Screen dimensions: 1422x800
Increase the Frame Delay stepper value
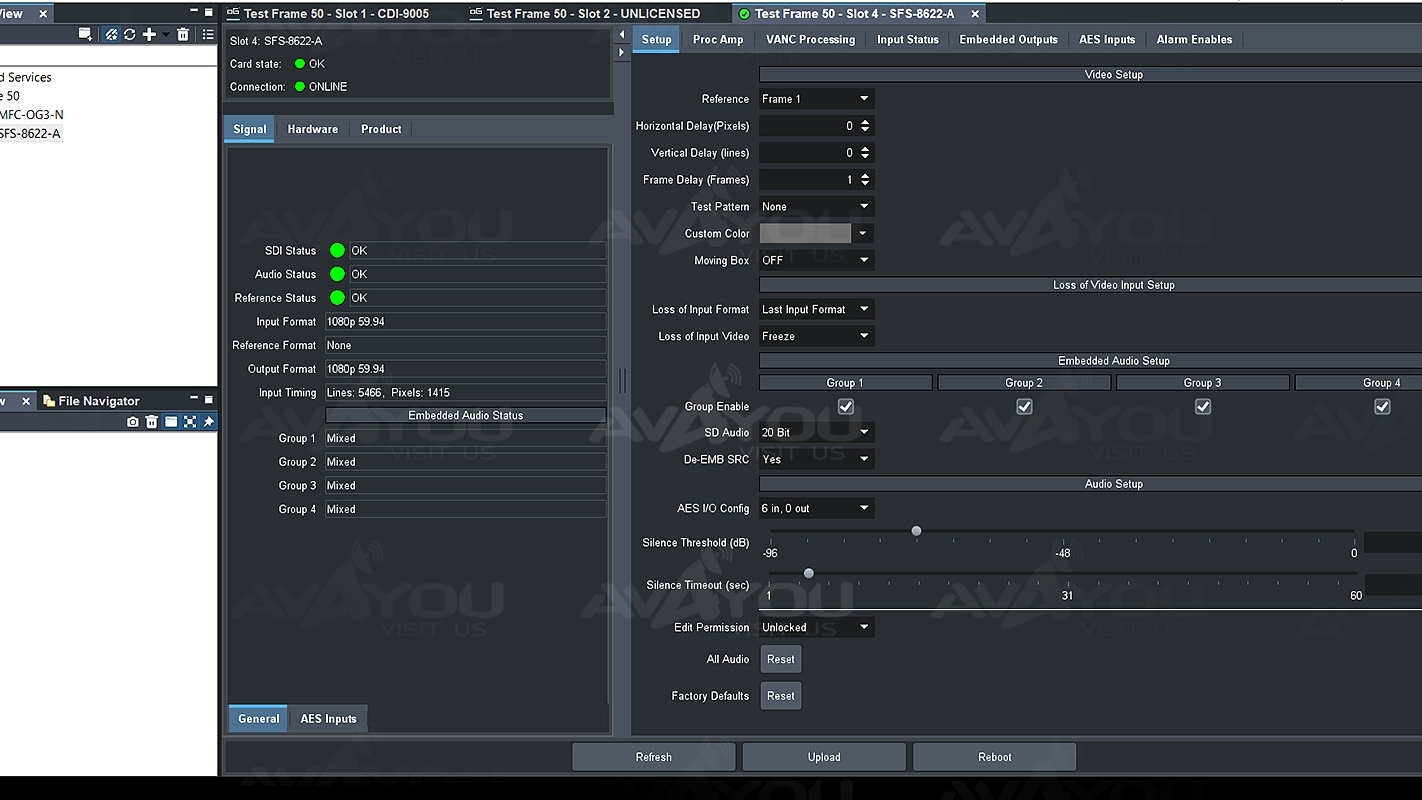tap(865, 176)
